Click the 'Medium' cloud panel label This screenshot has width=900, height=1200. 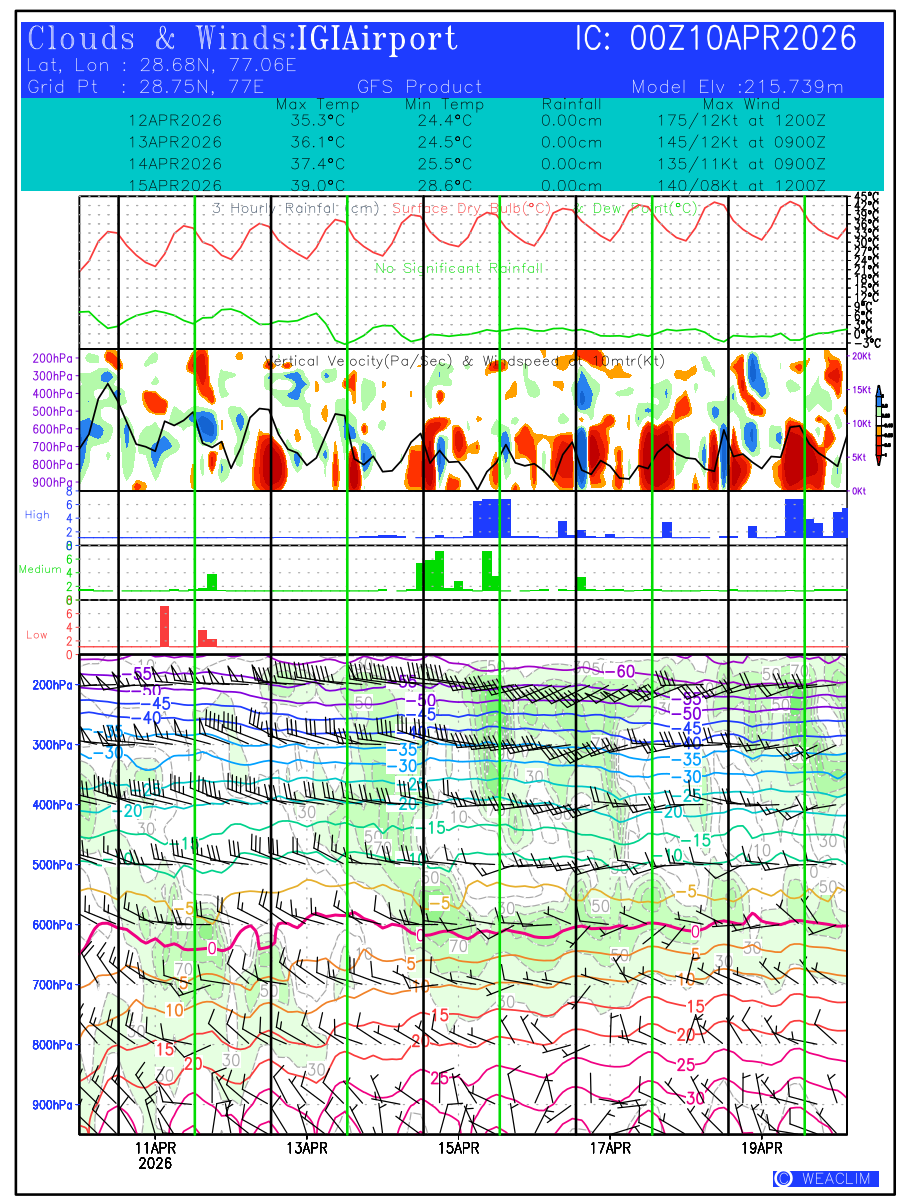click(x=40, y=570)
